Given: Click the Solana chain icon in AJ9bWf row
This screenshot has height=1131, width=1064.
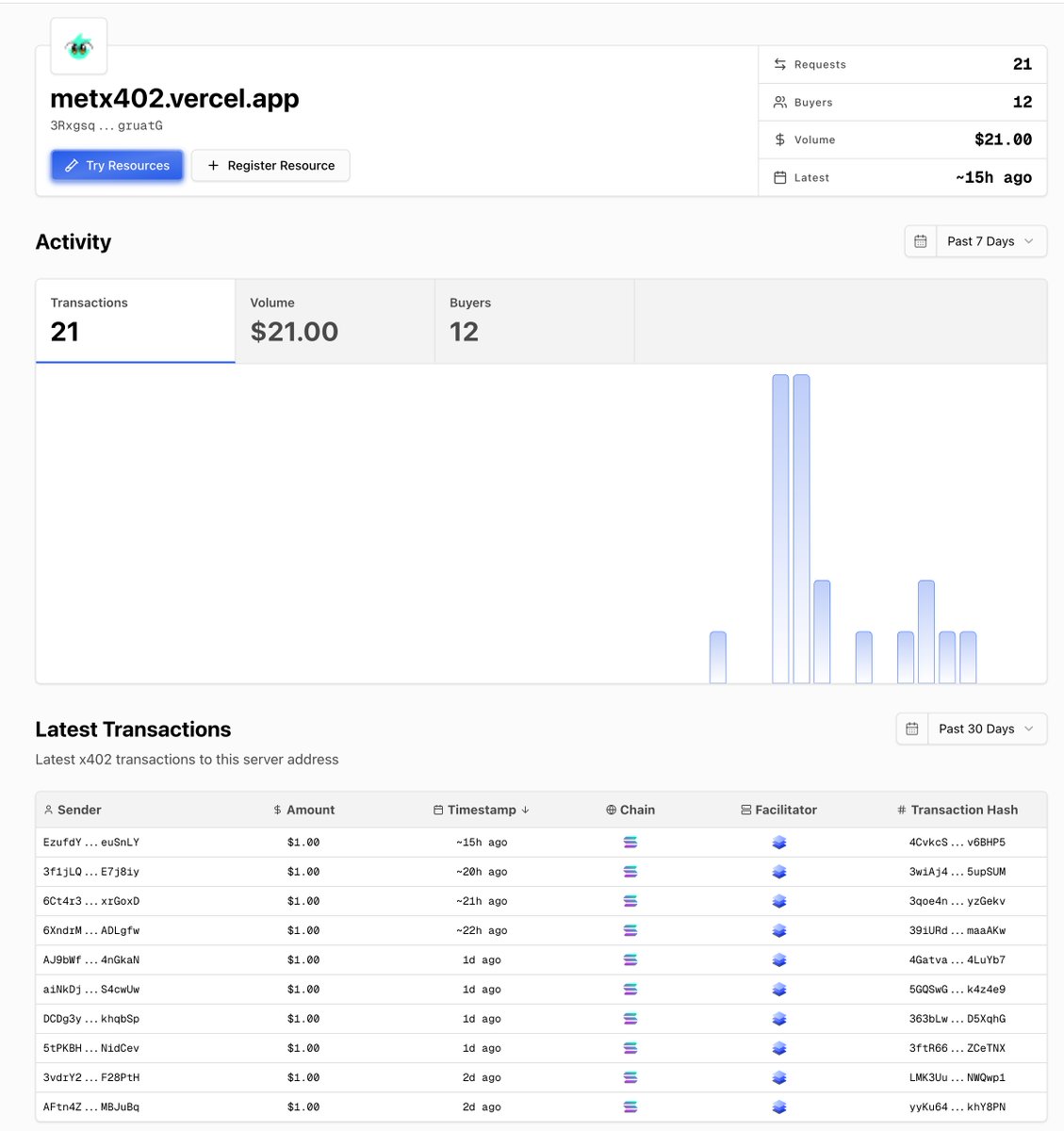Looking at the screenshot, I should coord(630,959).
